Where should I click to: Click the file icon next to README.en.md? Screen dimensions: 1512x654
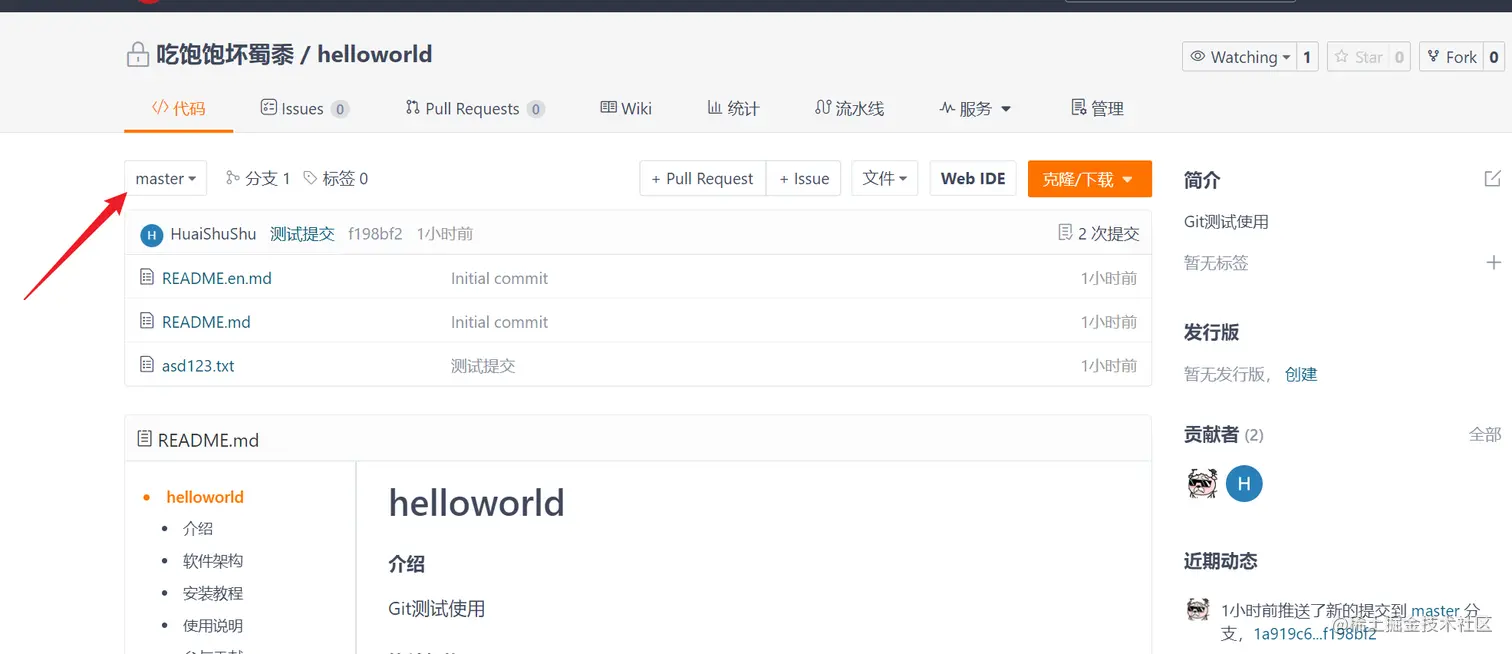[147, 277]
